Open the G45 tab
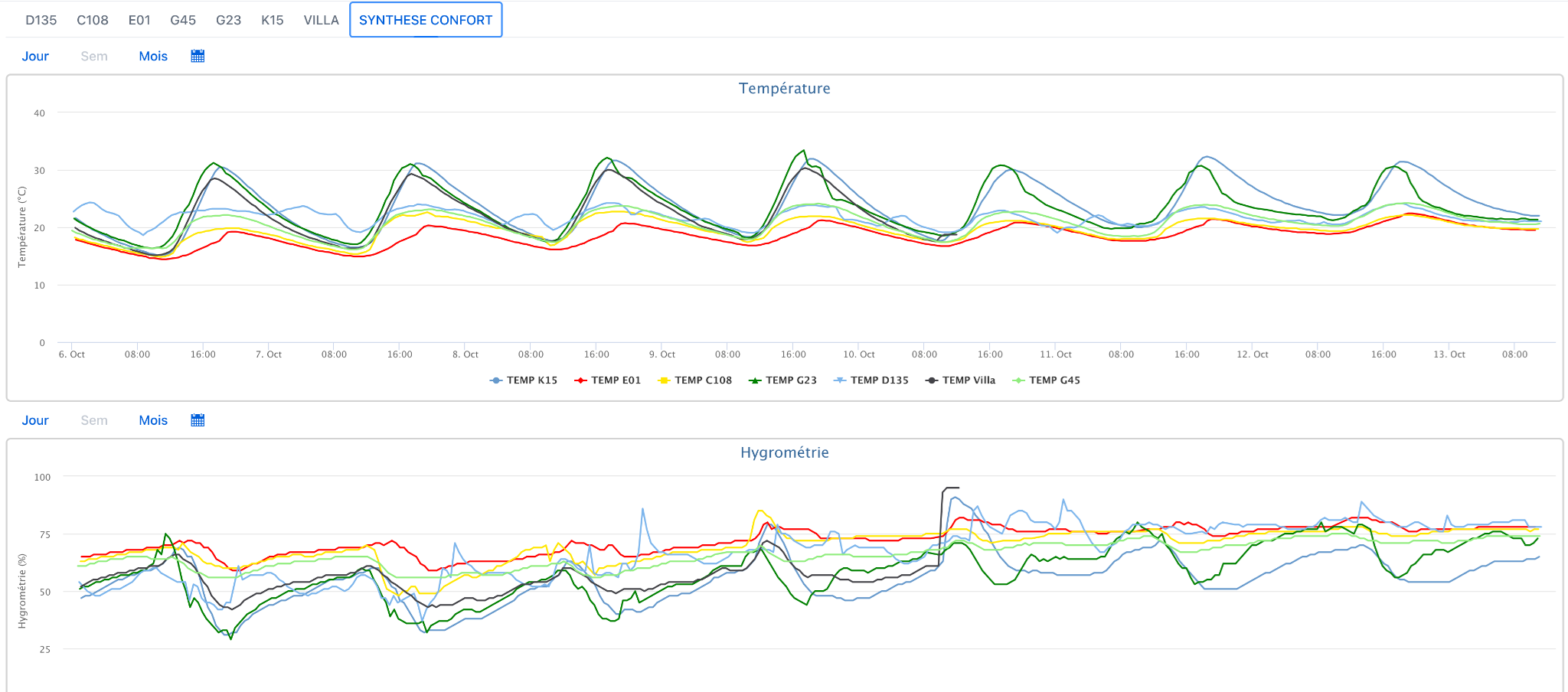The width and height of the screenshot is (1568, 692). click(x=183, y=20)
